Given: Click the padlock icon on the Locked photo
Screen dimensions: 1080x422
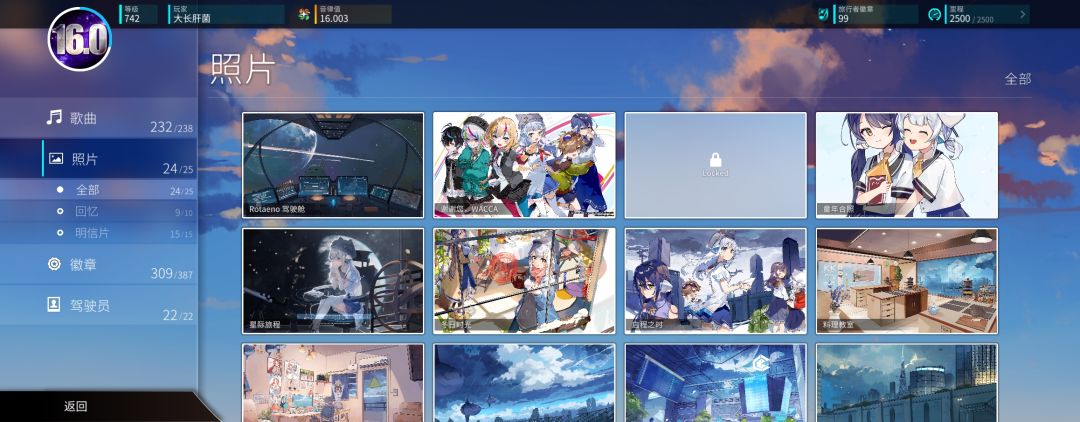Looking at the screenshot, I should tap(715, 160).
